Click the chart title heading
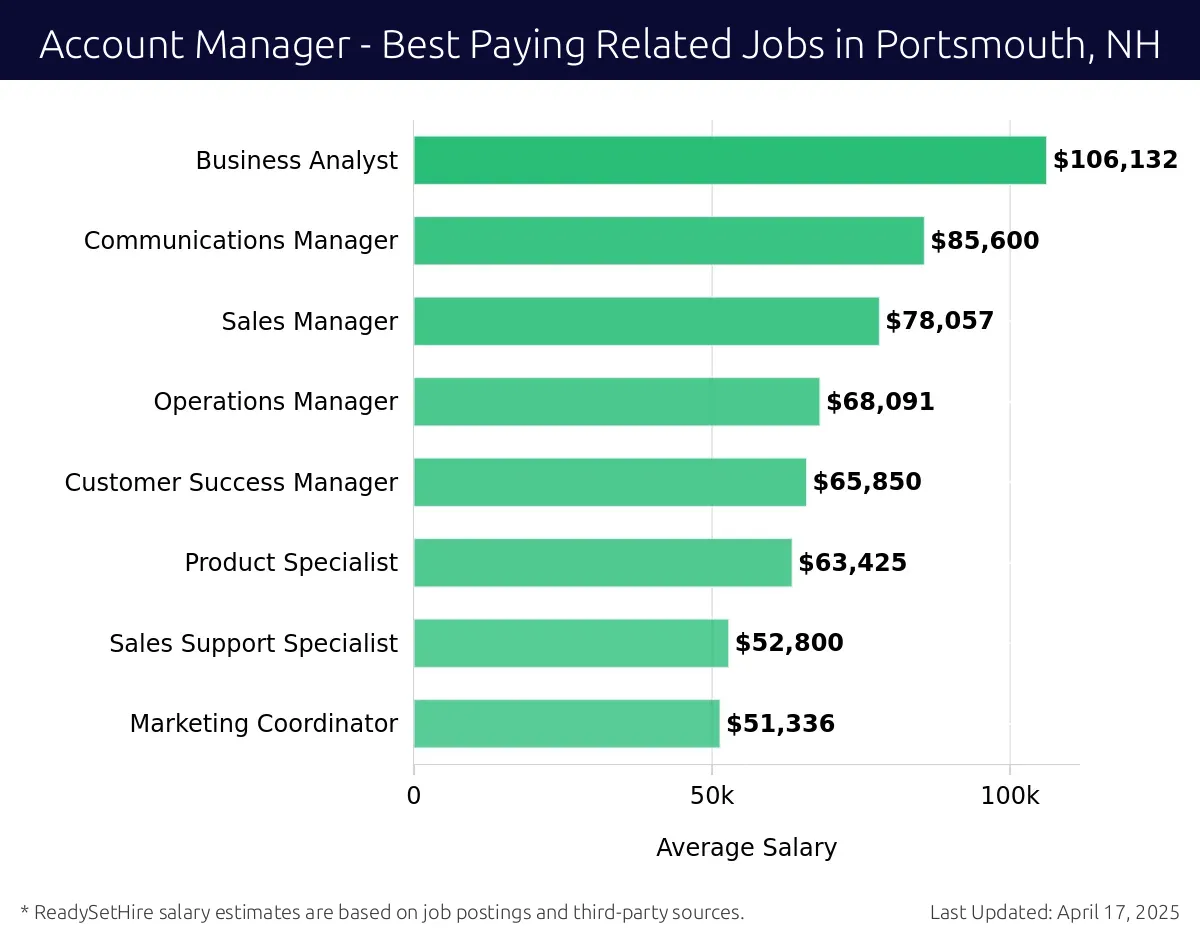Viewport: 1200px width, 940px height. click(600, 45)
